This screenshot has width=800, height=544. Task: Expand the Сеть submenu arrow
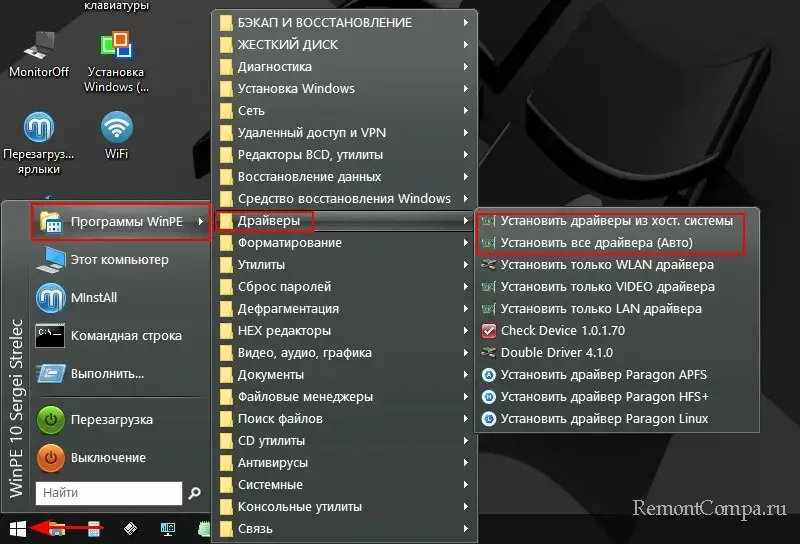point(466,111)
